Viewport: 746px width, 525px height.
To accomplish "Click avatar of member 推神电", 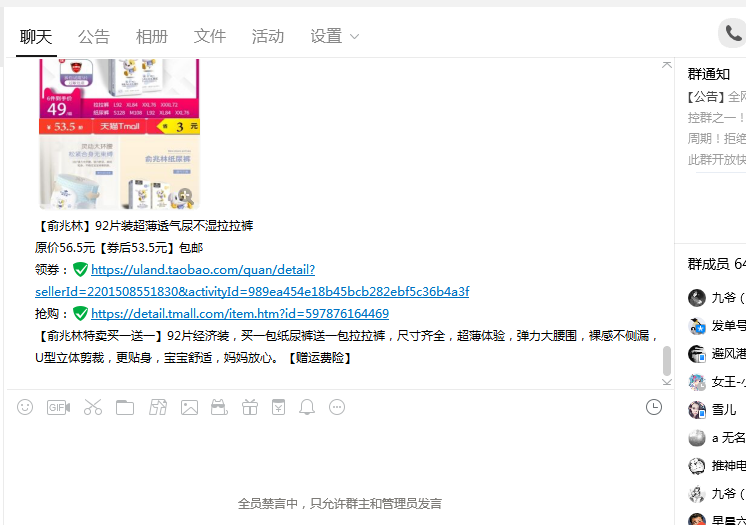I will coord(697,466).
